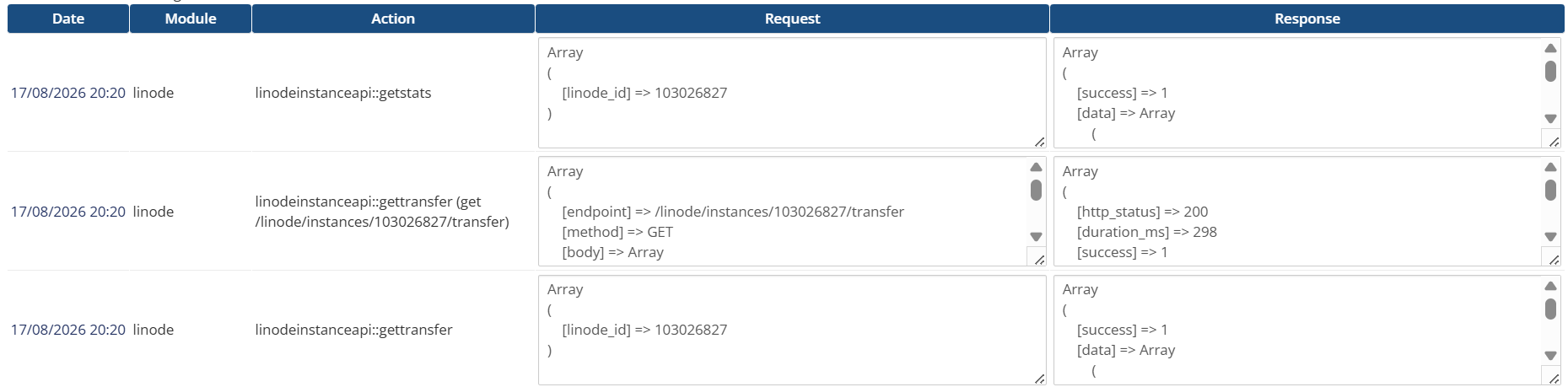The height and width of the screenshot is (387, 1568).
Task: Click the resize grip on the last row's request box
Action: point(1039,379)
